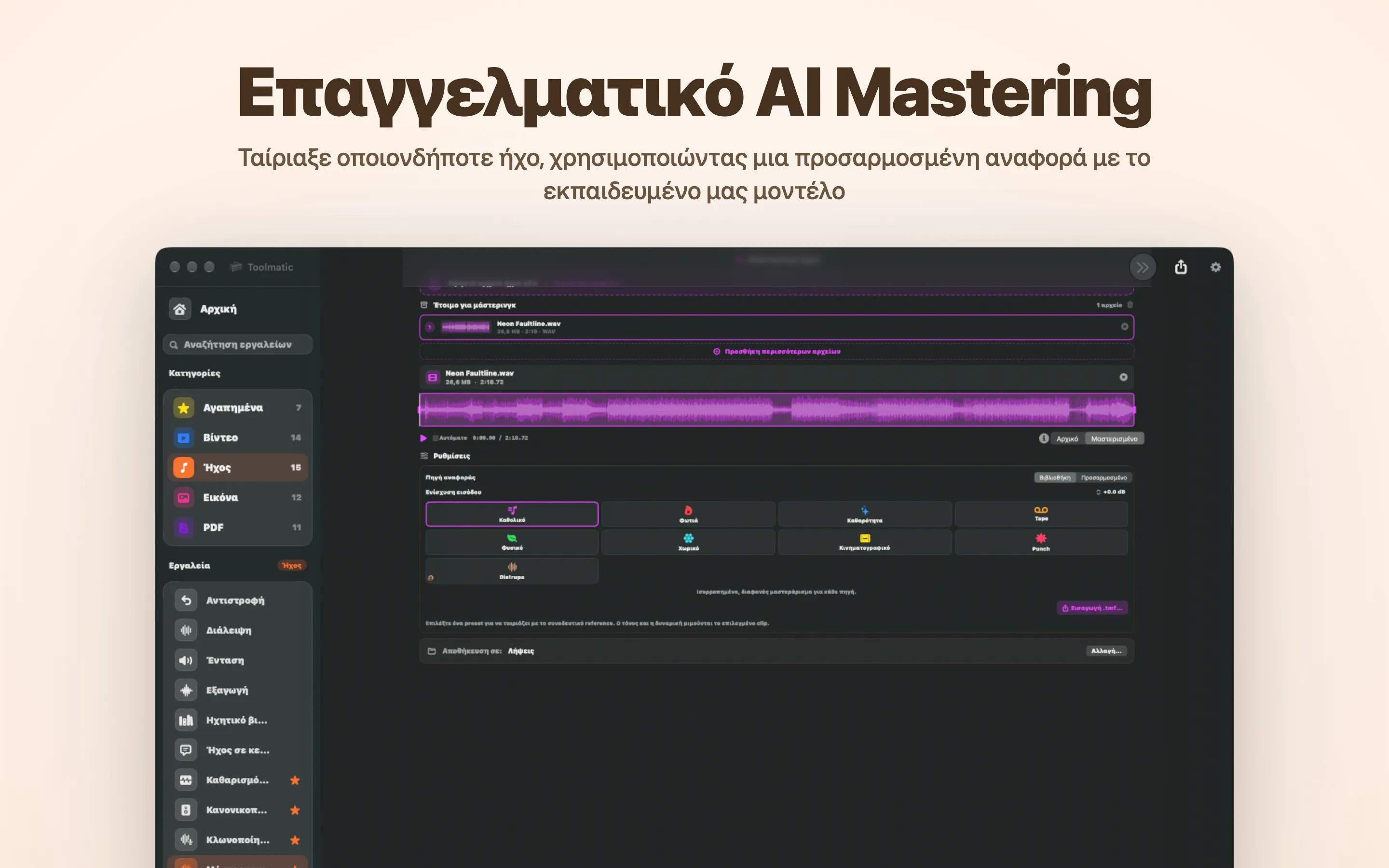
Task: Delete all files with the trash icon
Action: click(x=1130, y=305)
